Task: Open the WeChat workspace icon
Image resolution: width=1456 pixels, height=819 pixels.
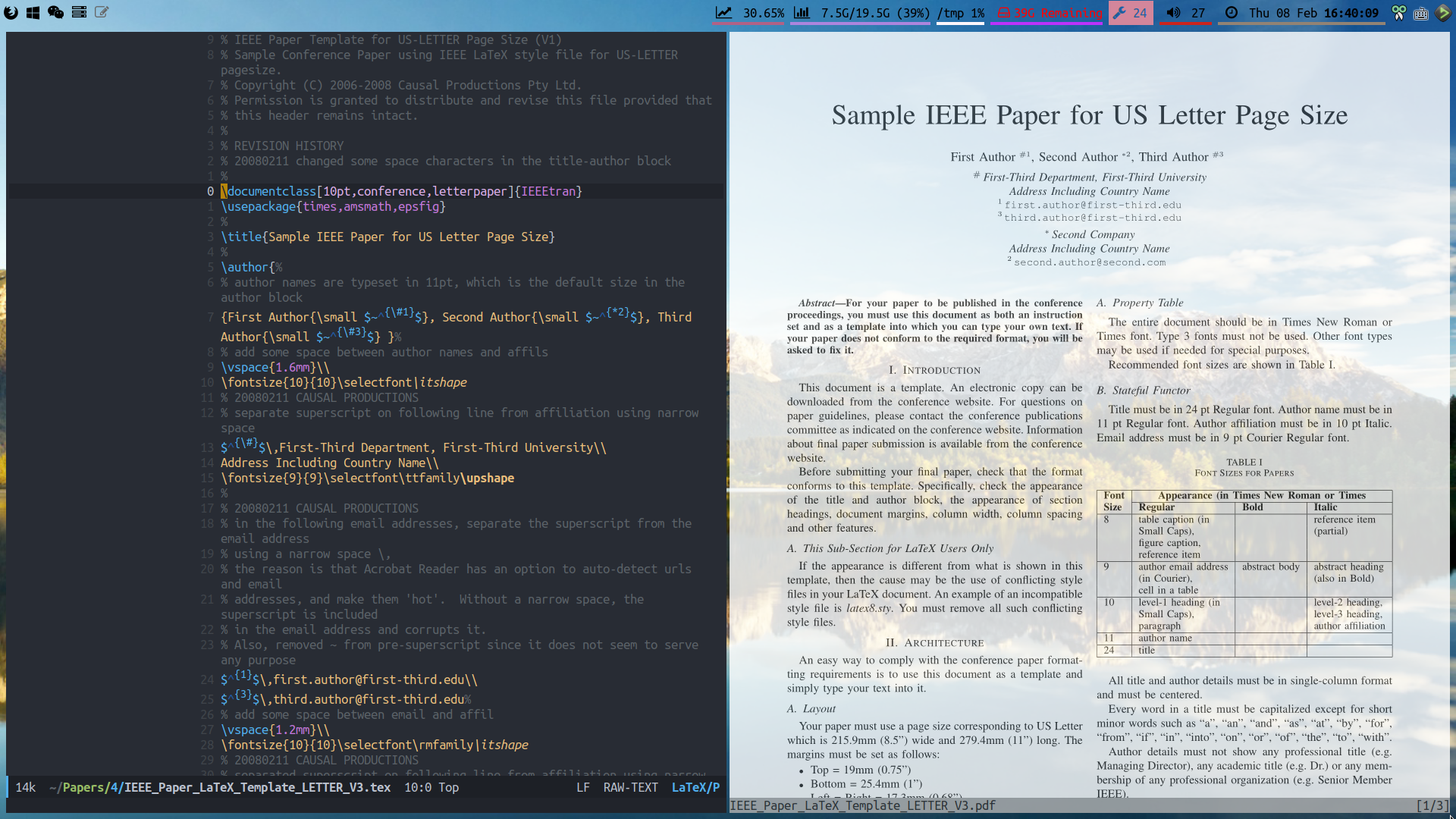Action: tap(55, 12)
